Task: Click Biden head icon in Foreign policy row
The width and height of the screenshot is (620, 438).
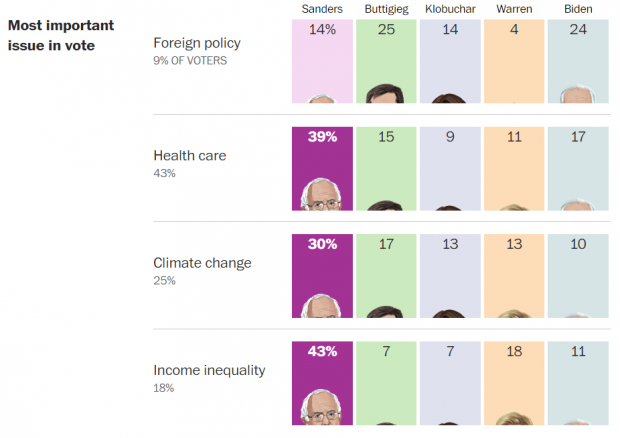Action: tap(578, 94)
